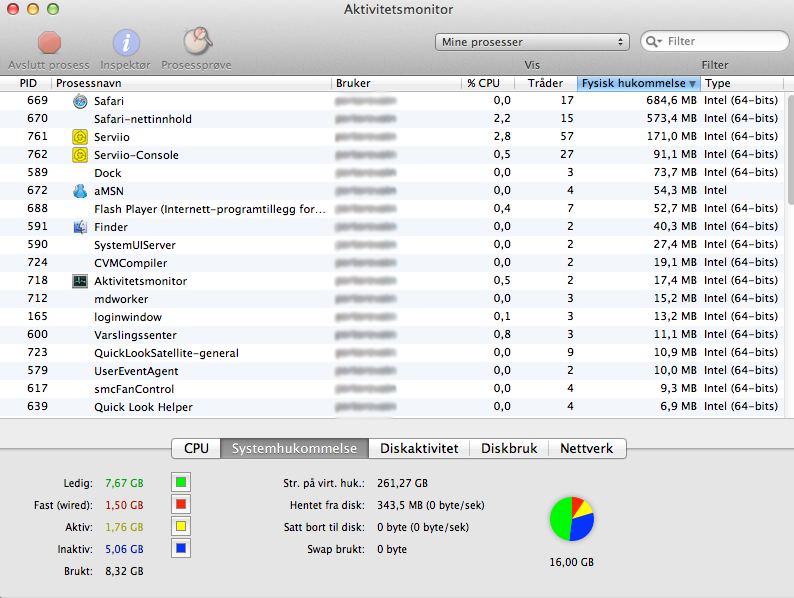This screenshot has height=598, width=794.
Task: Click the 7,67 GB Ledig value
Action: tap(124, 483)
